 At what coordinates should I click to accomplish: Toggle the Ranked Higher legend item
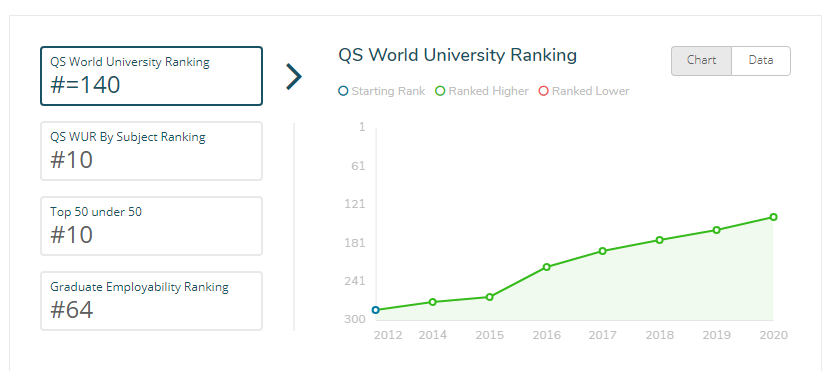tap(482, 91)
